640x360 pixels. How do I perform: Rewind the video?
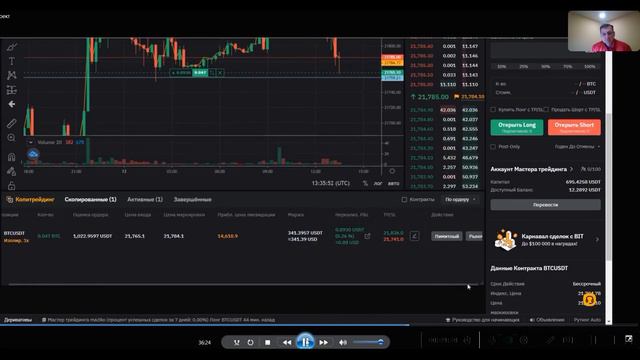click(287, 342)
